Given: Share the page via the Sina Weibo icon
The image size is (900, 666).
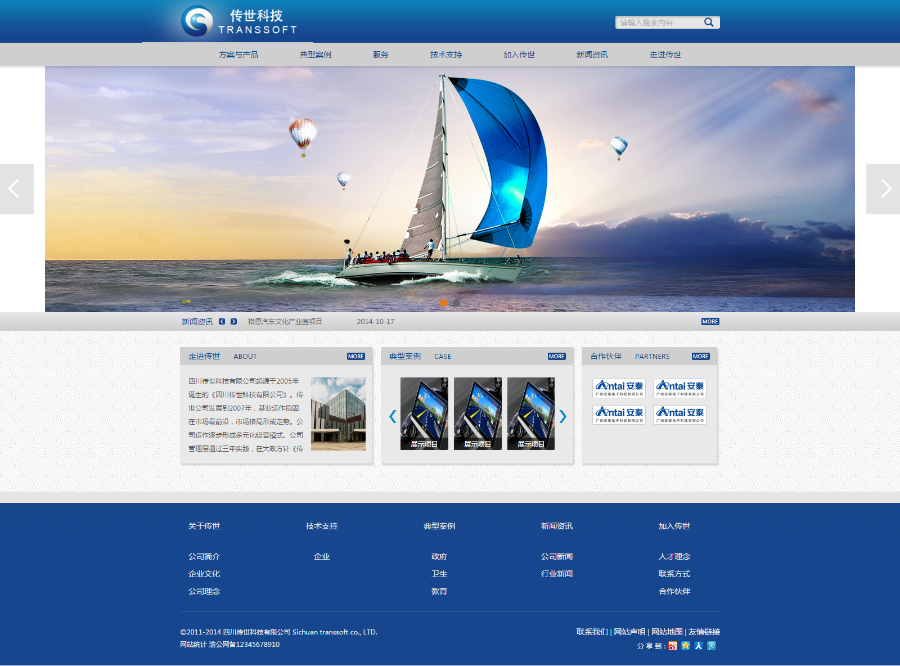Looking at the screenshot, I should [x=671, y=646].
